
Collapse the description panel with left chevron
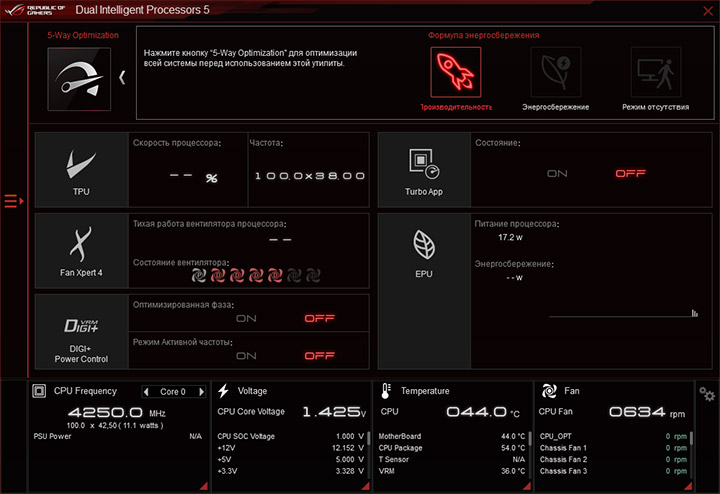(x=122, y=78)
